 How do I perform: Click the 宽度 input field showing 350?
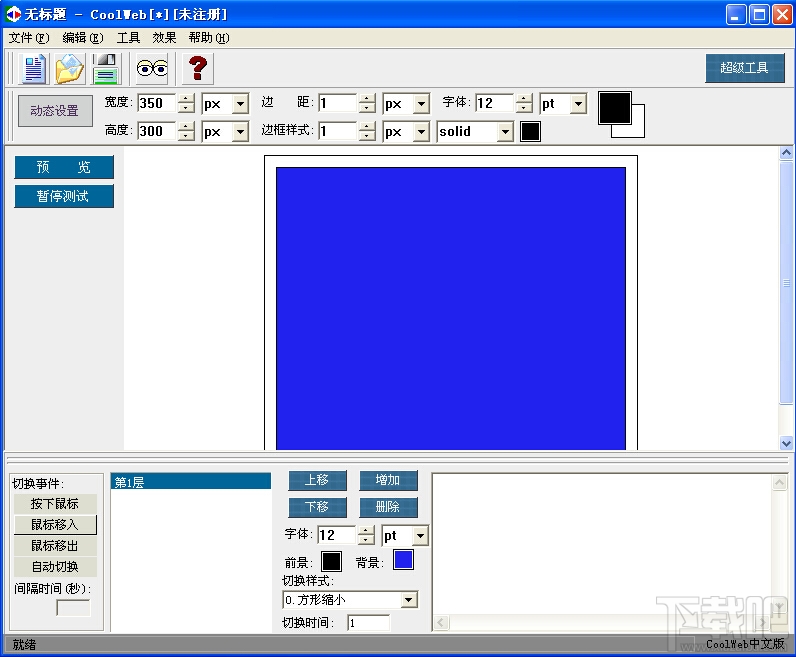click(157, 103)
